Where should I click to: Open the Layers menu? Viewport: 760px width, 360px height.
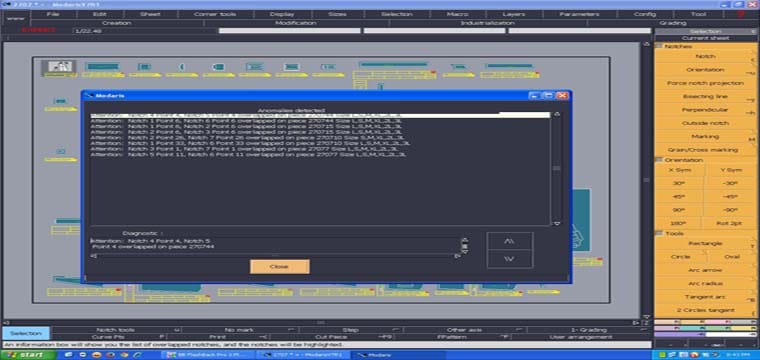click(x=513, y=14)
